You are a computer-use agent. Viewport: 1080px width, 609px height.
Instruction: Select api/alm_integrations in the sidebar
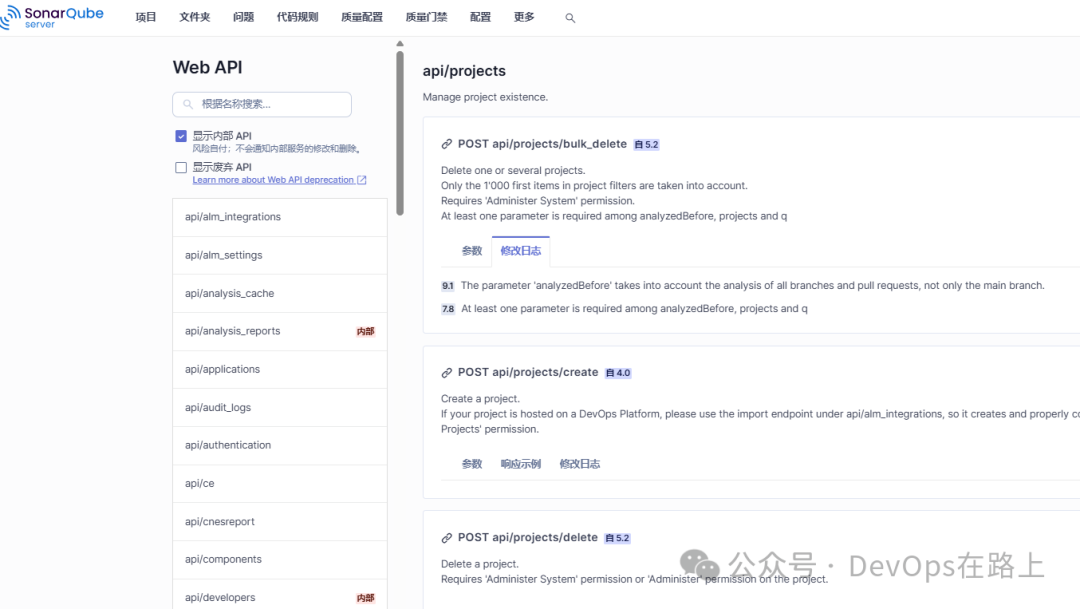click(x=230, y=216)
